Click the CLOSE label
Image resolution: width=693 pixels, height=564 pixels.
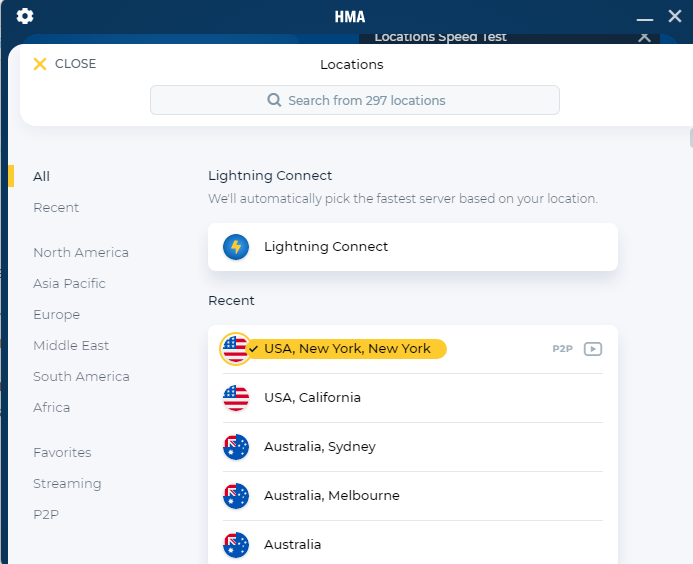(x=75, y=64)
